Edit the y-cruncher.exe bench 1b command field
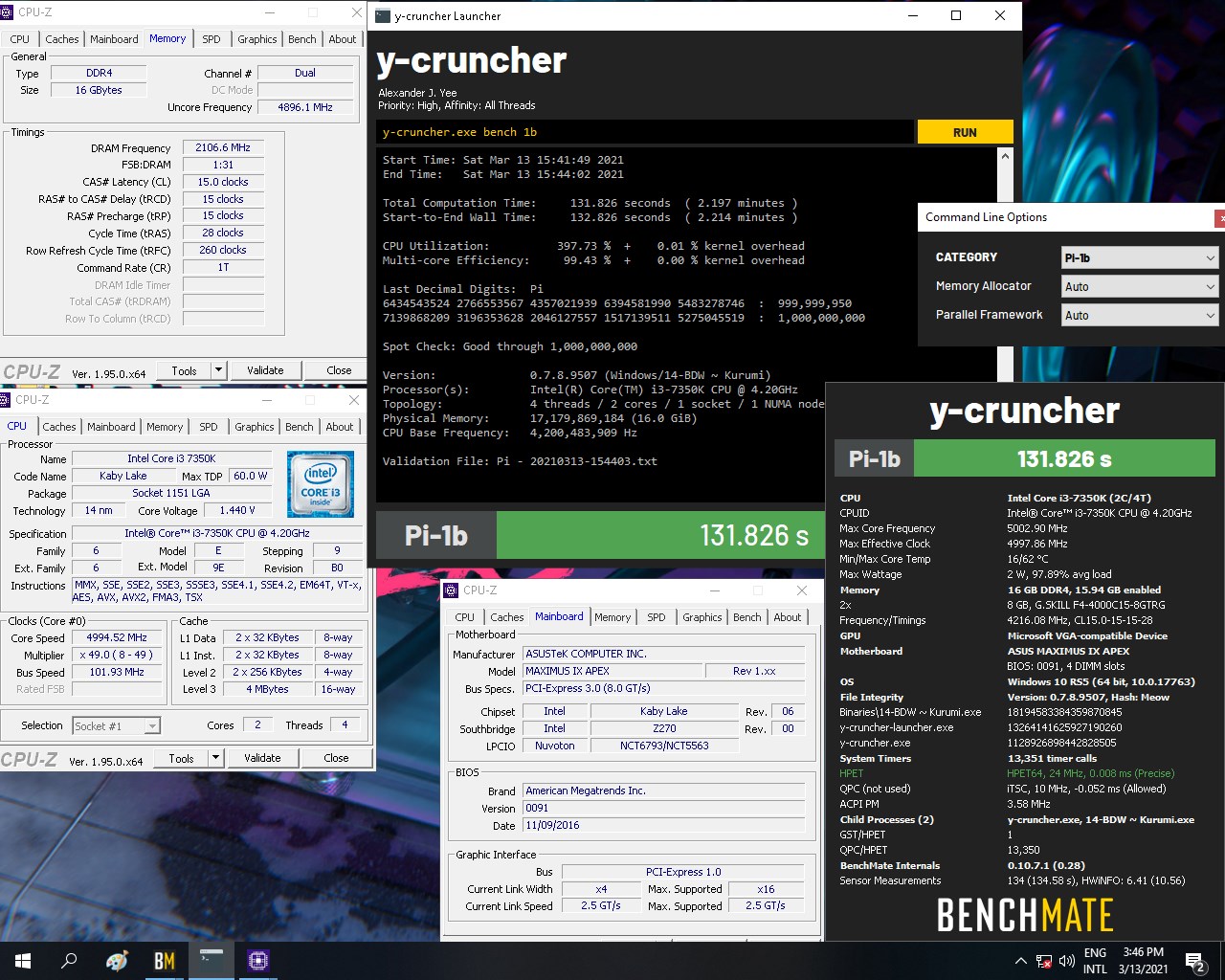This screenshot has width=1225, height=980. pos(646,132)
